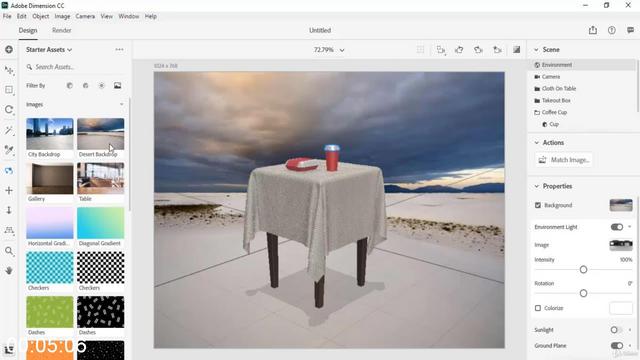
Task: Click the Search Assets field
Action: 76,67
